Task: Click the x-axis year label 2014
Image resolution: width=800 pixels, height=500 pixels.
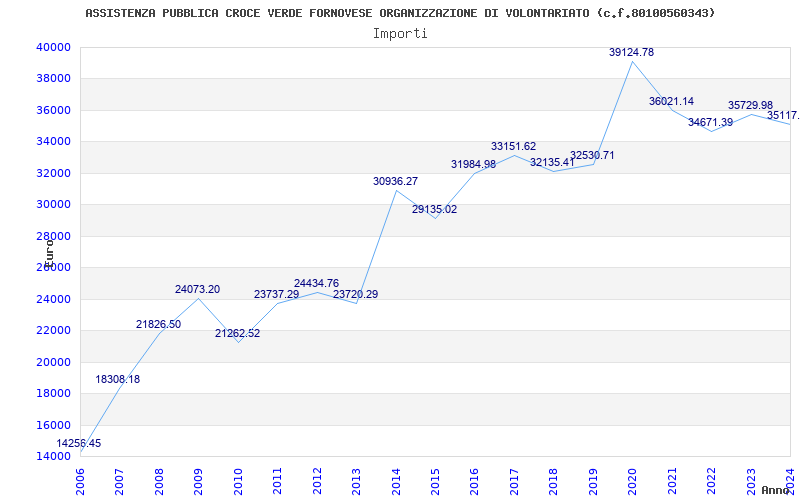Action: coord(396,482)
